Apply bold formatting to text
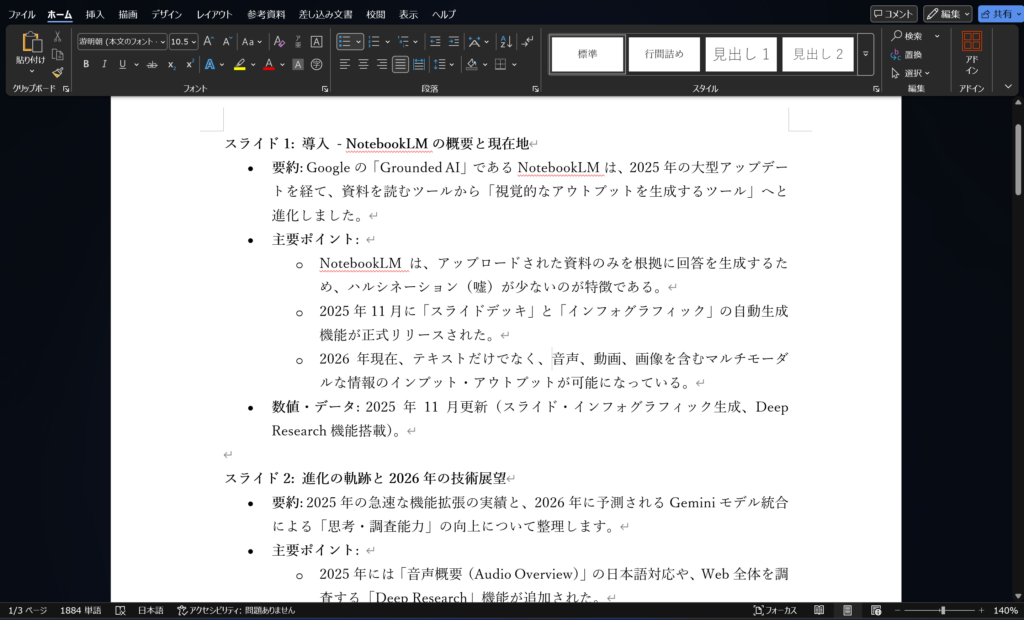The image size is (1024, 620). pos(87,64)
